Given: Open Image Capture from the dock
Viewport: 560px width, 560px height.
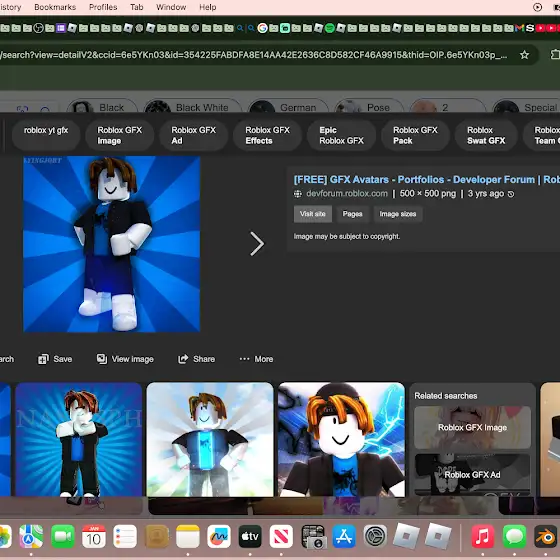Looking at the screenshot, I should 313,536.
